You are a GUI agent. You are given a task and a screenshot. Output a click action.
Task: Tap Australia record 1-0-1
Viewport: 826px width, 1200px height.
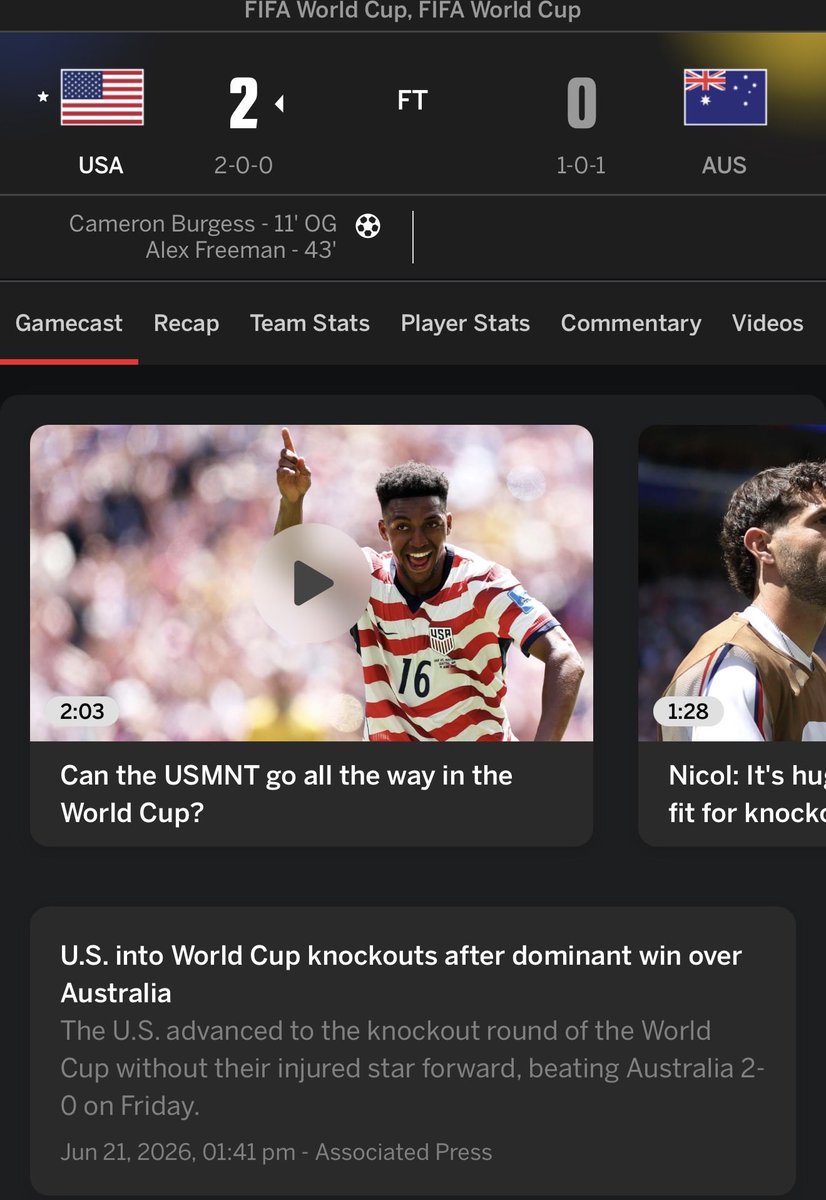tap(581, 165)
